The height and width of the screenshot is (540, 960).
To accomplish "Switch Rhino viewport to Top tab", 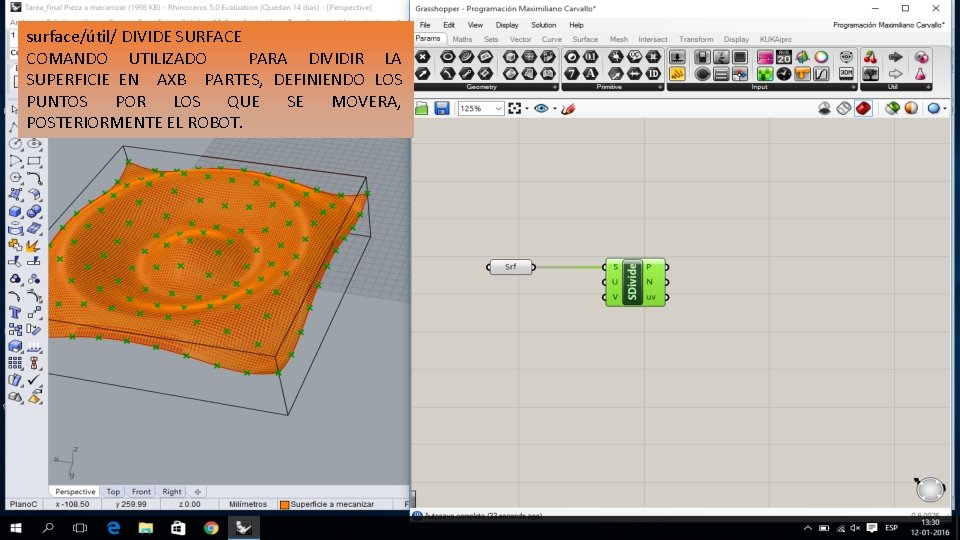I will click(113, 492).
